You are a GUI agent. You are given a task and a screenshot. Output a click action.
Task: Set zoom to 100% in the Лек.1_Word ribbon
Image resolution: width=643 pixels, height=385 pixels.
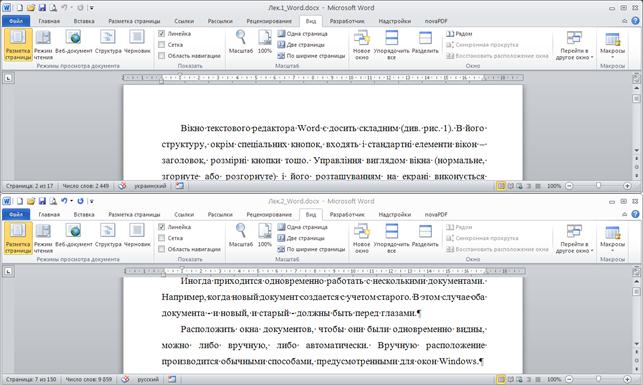[265, 42]
